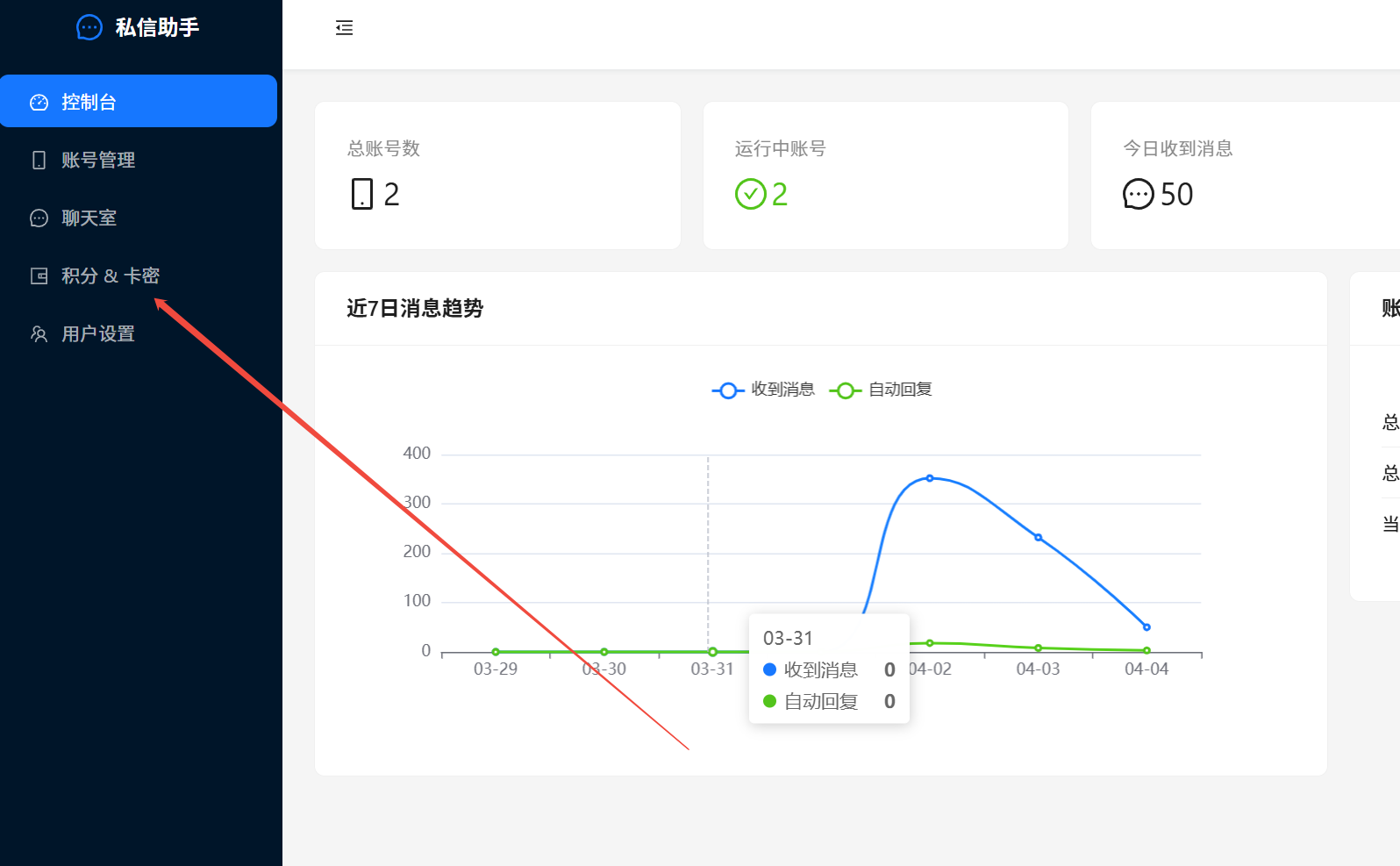The width and height of the screenshot is (1400, 866).
Task: Go to 积分 & 卡密 page
Action: click(x=110, y=276)
